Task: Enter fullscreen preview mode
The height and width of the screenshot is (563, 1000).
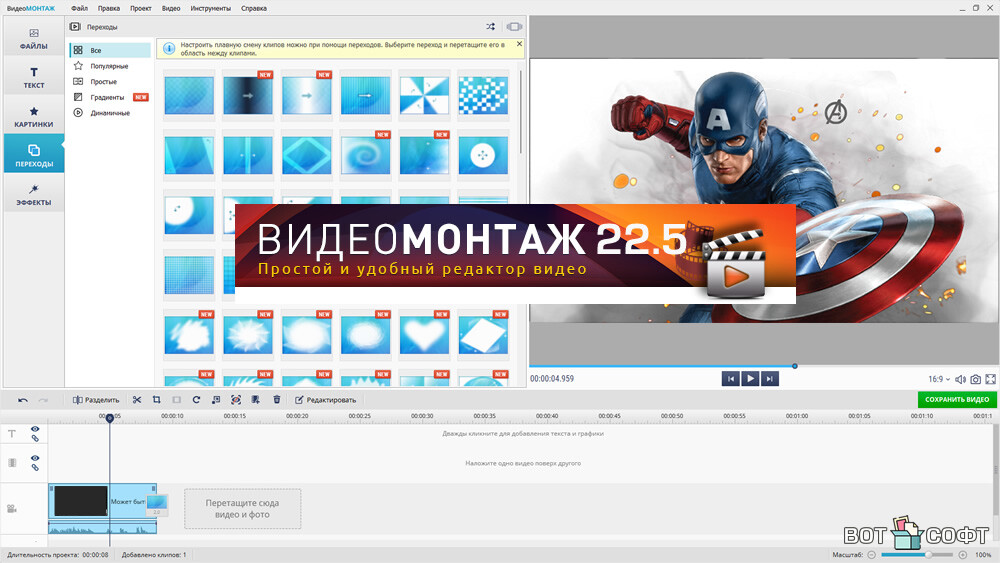Action: coord(990,379)
